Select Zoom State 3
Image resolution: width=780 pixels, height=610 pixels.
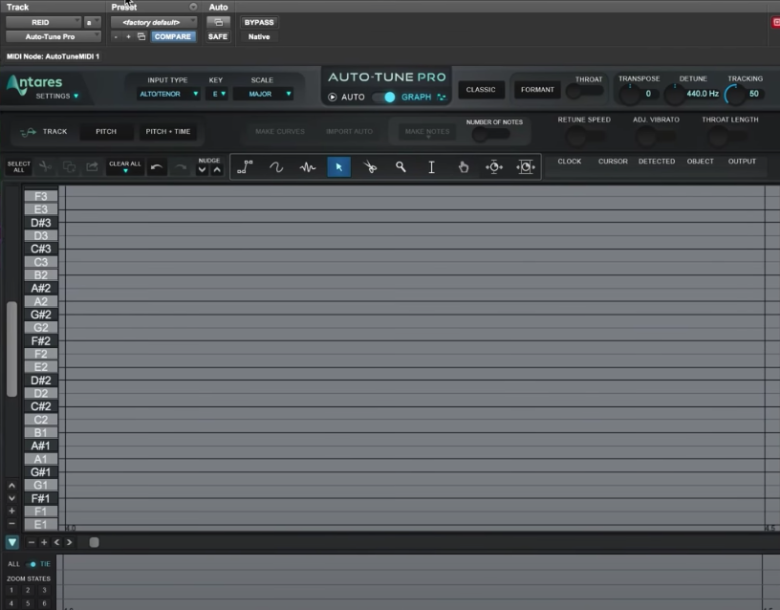click(44, 590)
